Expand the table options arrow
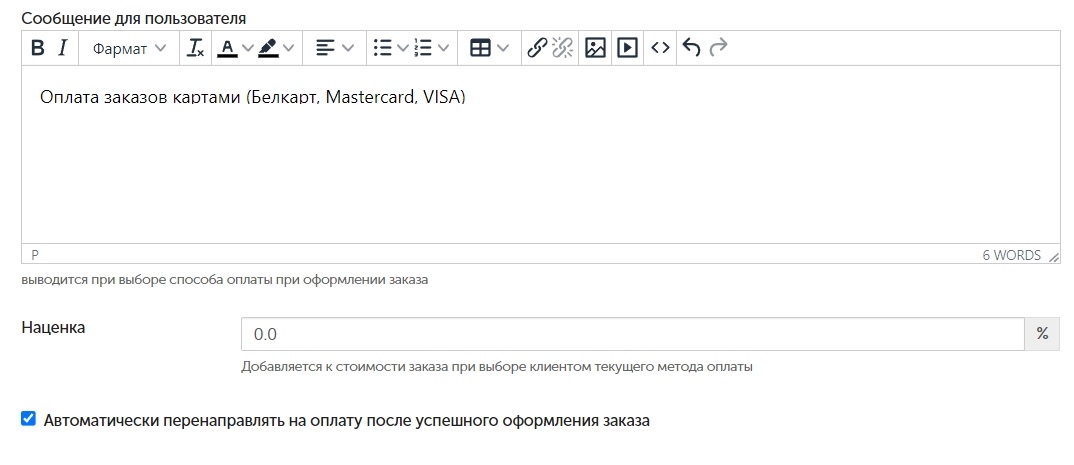1074x465 pixels. pos(503,48)
